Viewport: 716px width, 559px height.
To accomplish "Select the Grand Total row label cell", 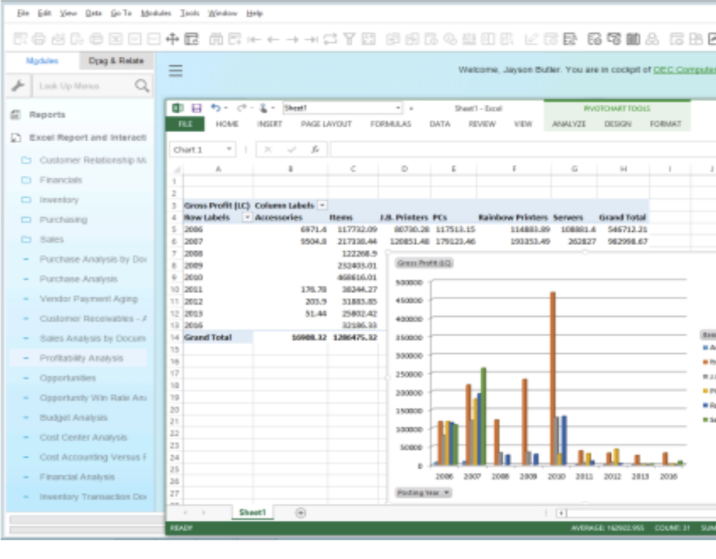I will tap(218, 338).
